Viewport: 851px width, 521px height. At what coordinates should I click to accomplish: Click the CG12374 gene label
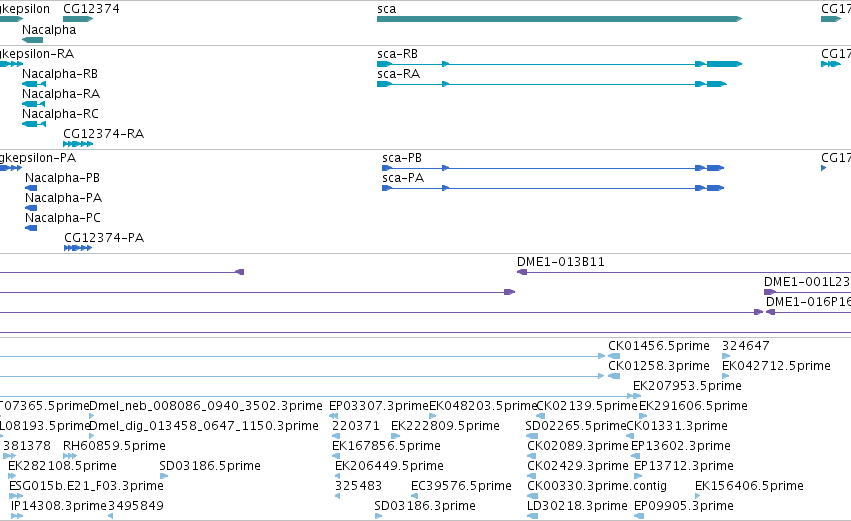coord(91,9)
